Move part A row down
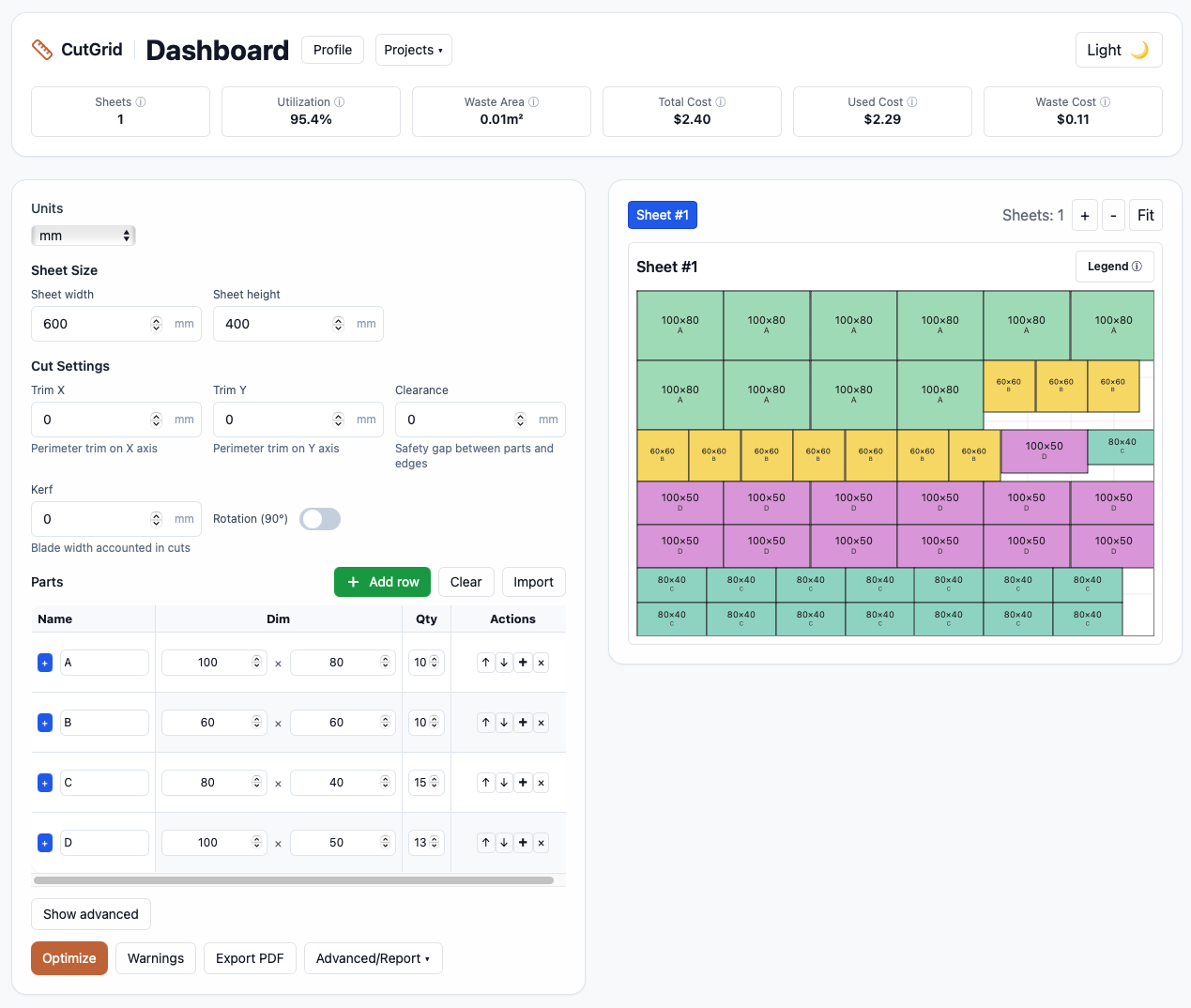This screenshot has width=1191, height=1008. click(x=504, y=663)
